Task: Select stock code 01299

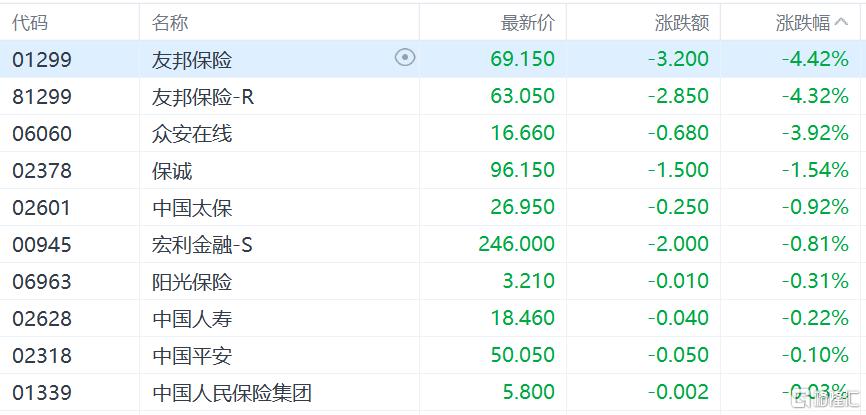Action: pyautogui.click(x=42, y=59)
